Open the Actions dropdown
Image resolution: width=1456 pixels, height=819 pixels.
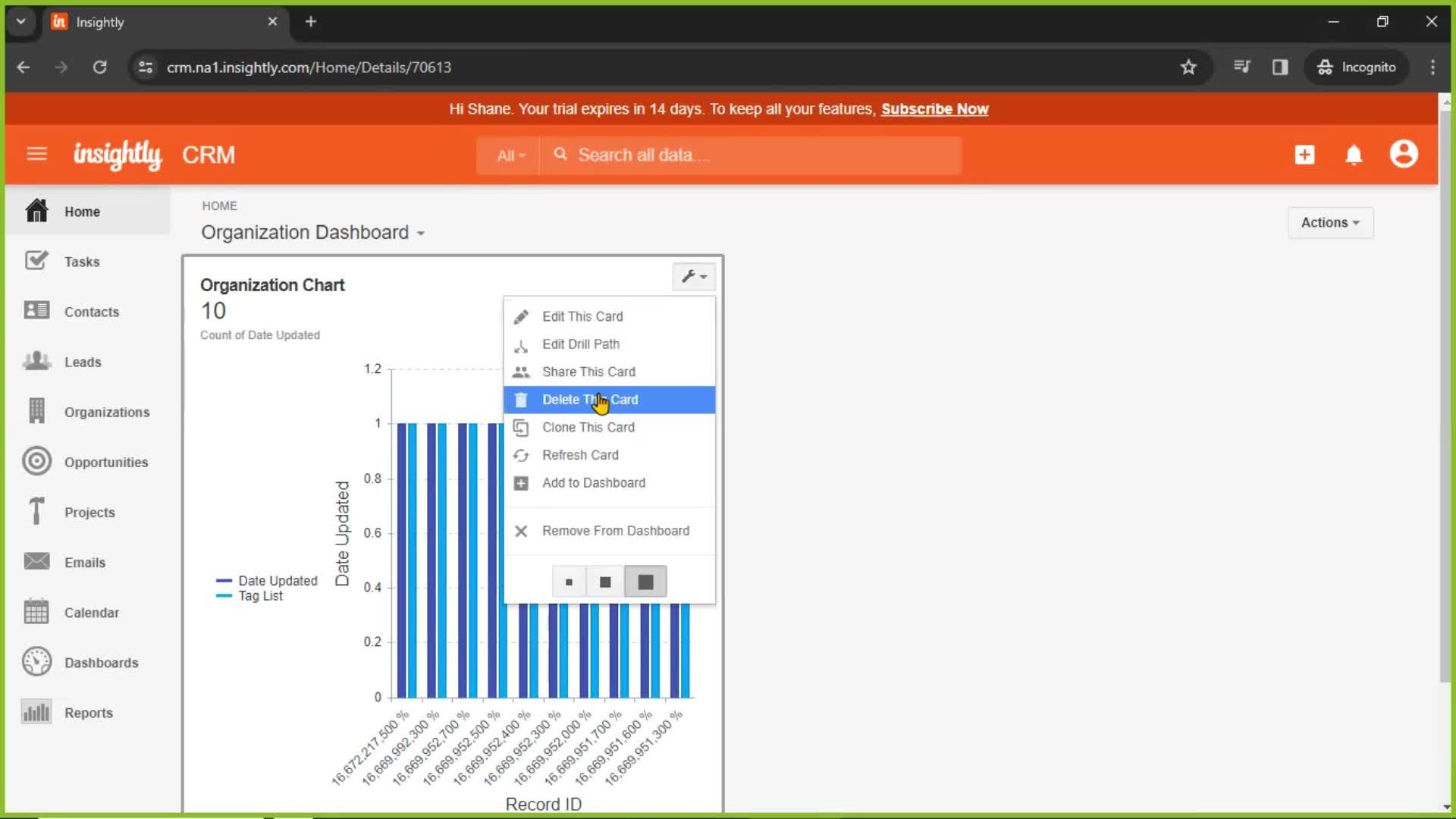coord(1330,222)
